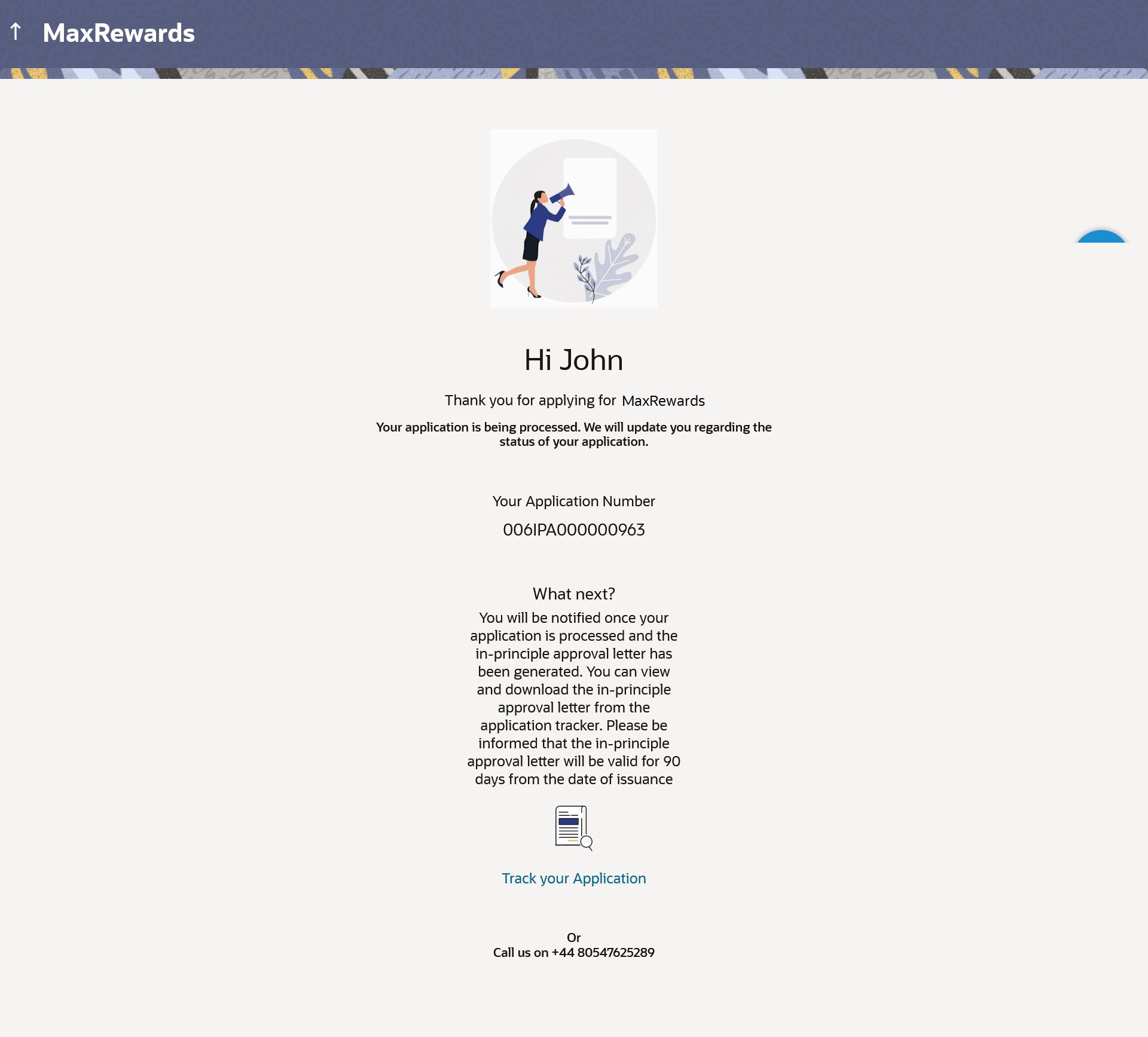Click the What next? heading
Image resolution: width=1148 pixels, height=1037 pixels.
[x=573, y=594]
